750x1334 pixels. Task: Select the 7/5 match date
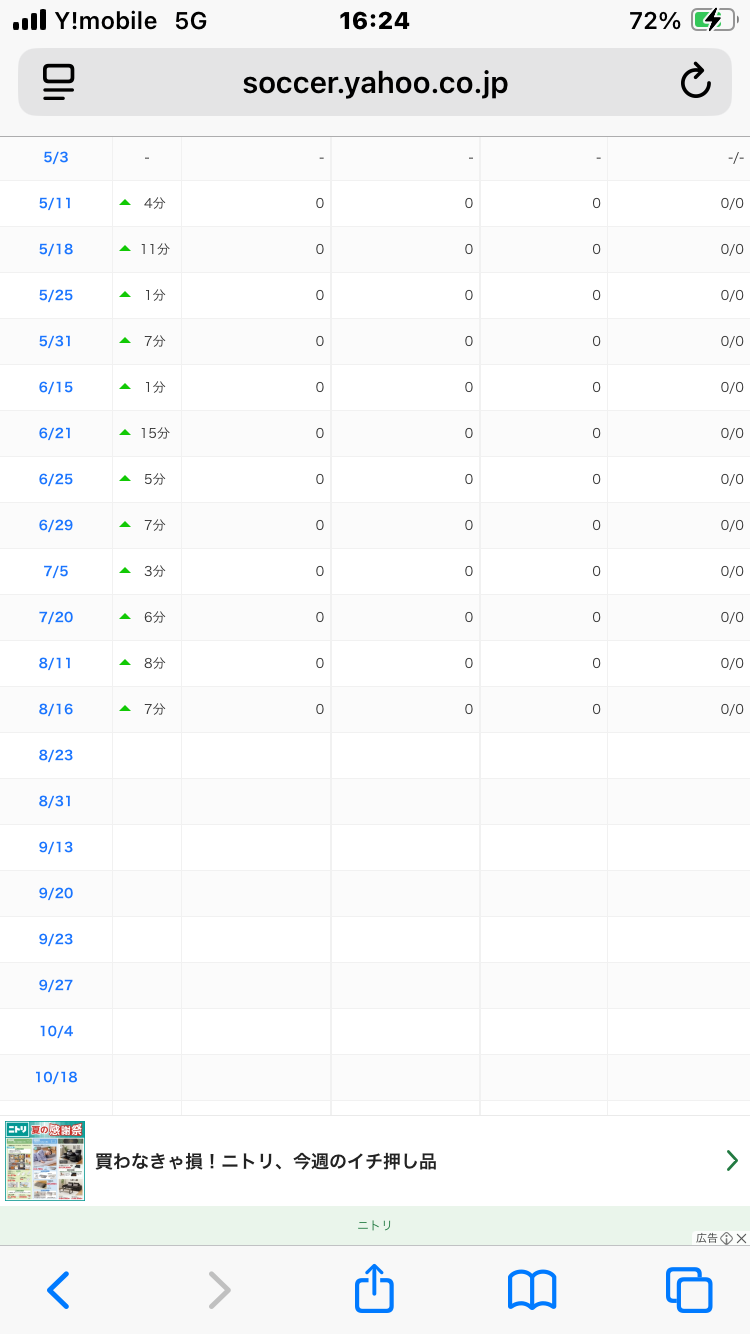coord(56,571)
